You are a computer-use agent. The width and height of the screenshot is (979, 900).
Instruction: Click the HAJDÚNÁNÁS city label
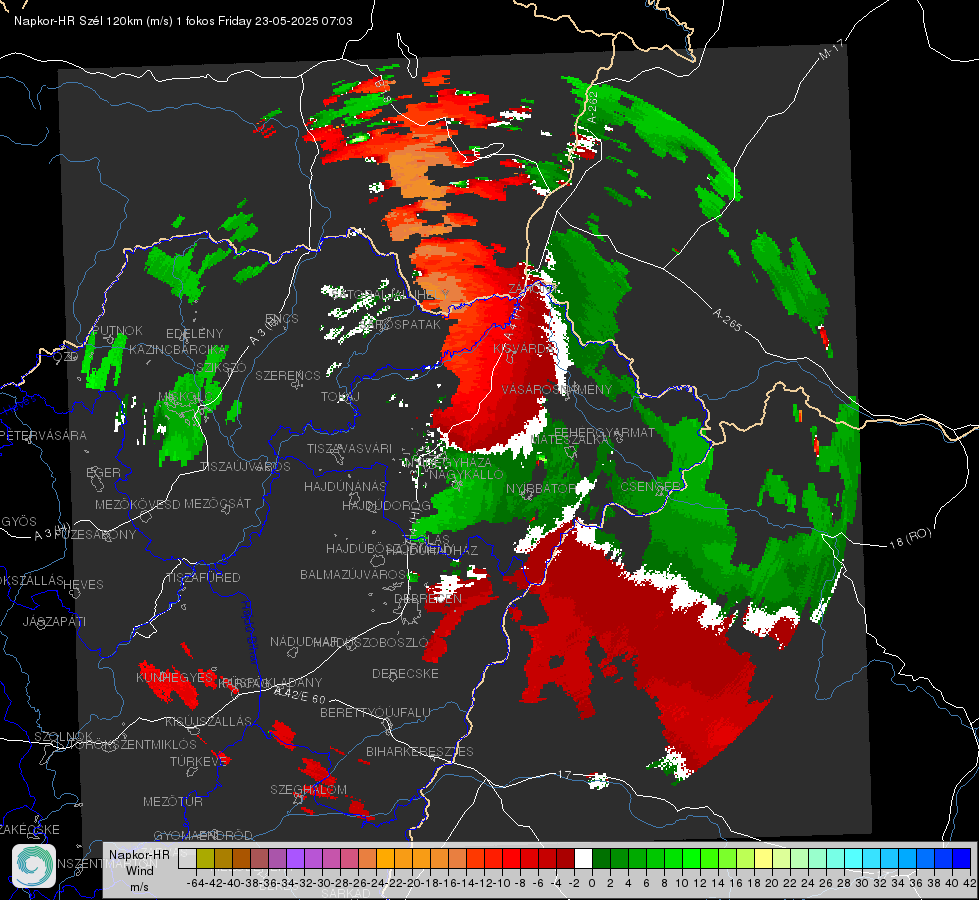tap(345, 486)
